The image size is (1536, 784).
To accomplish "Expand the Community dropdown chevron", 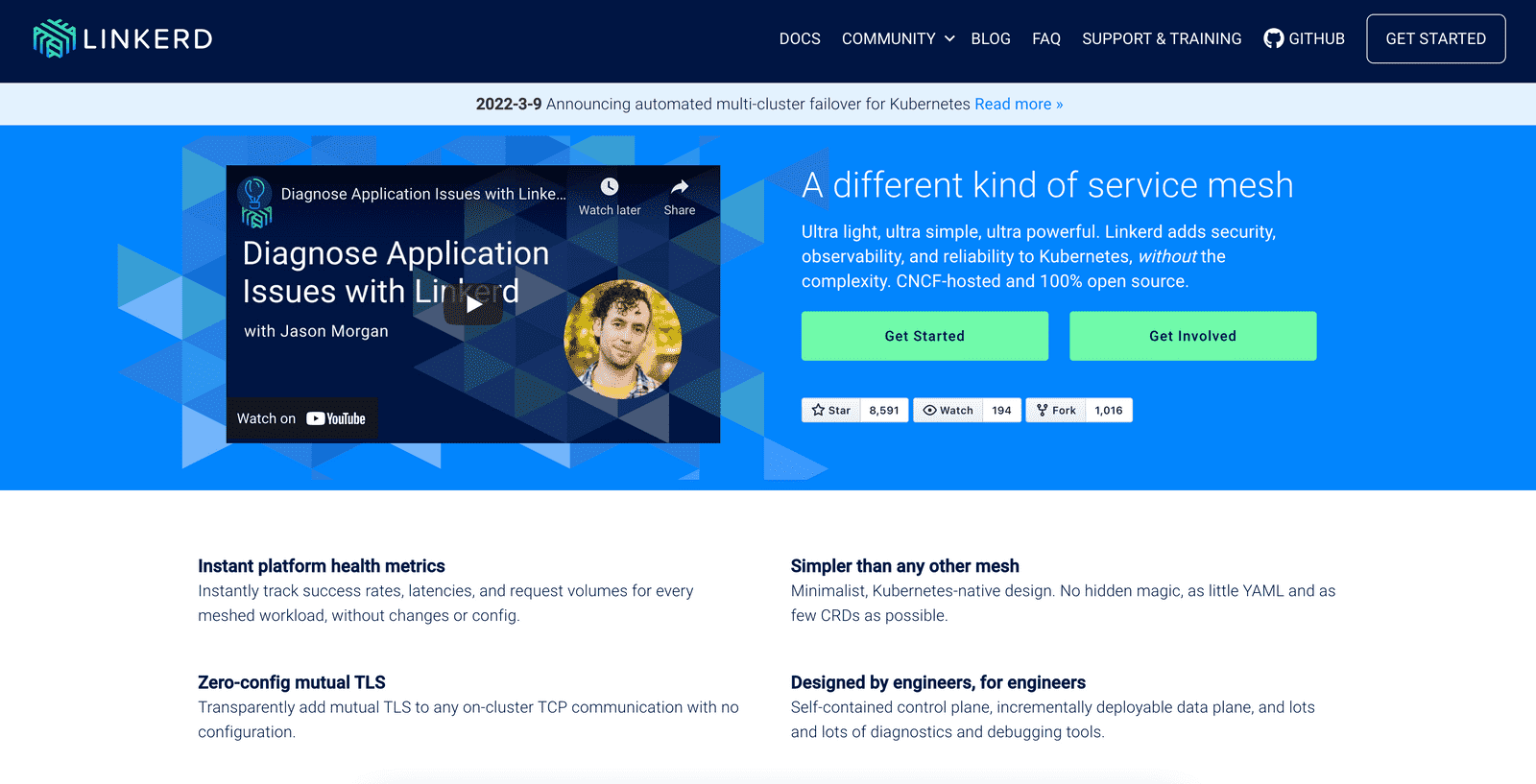I will pos(949,38).
